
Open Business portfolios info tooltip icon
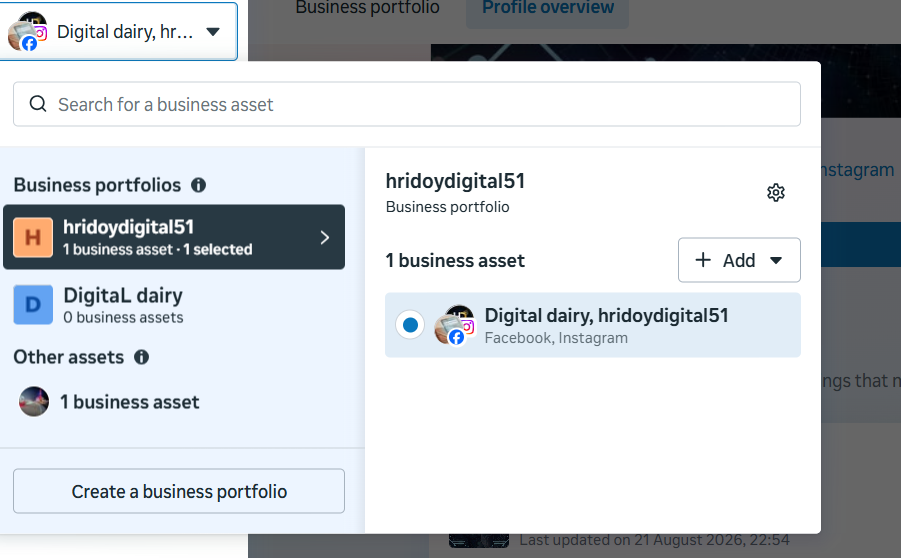(x=198, y=185)
